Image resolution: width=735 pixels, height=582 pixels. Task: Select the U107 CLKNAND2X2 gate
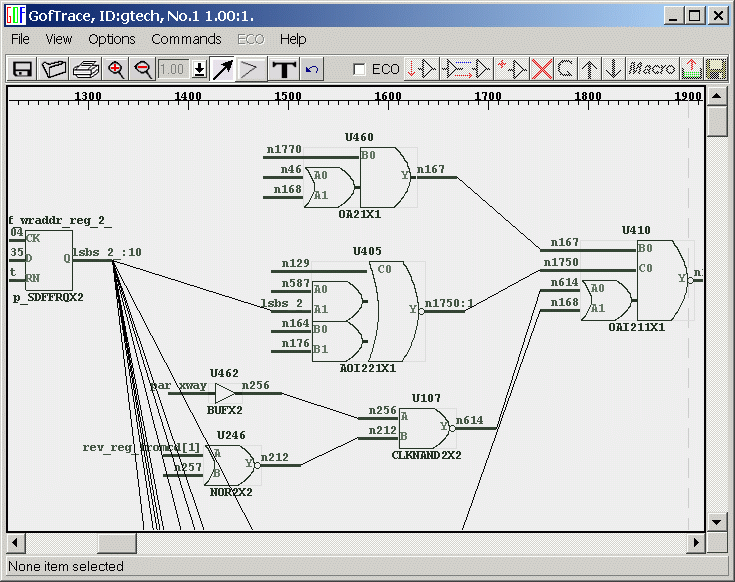point(424,428)
